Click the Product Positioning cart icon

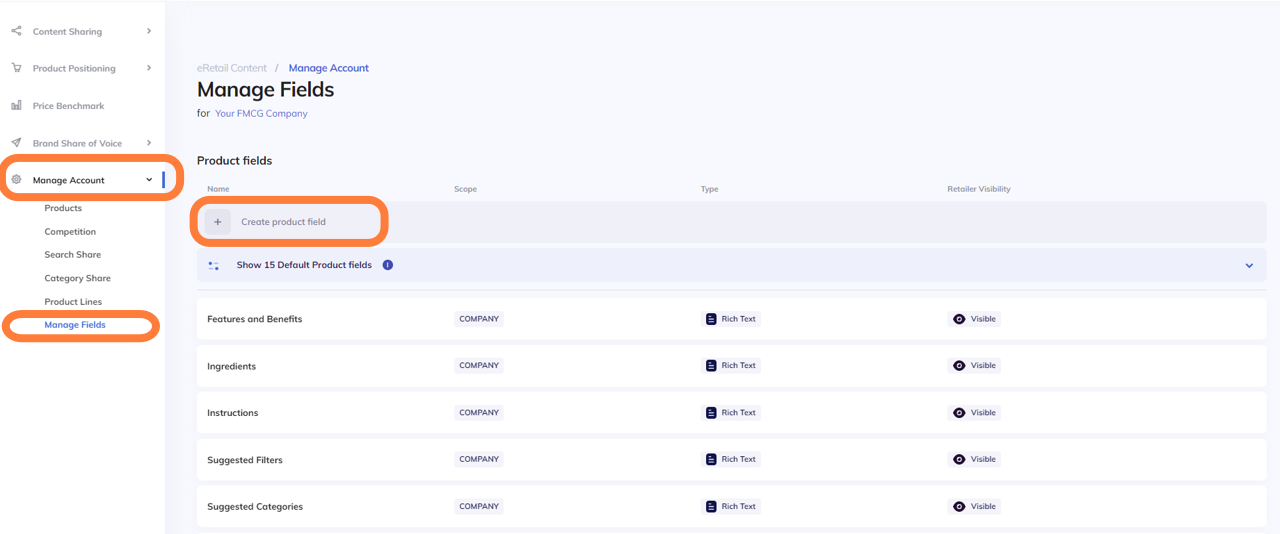tap(16, 68)
